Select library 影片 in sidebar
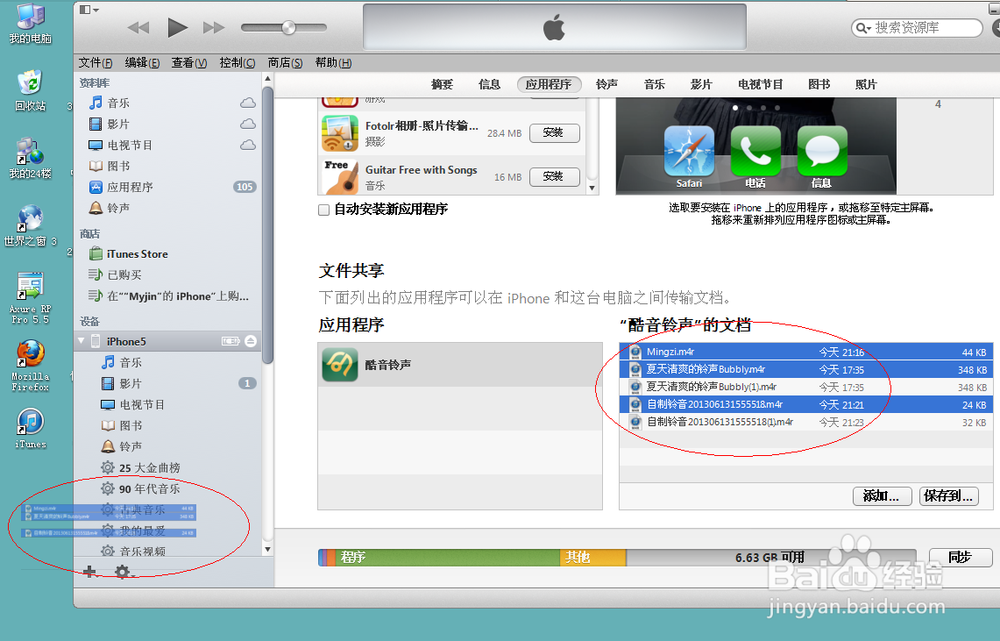1000x641 pixels. (168, 124)
